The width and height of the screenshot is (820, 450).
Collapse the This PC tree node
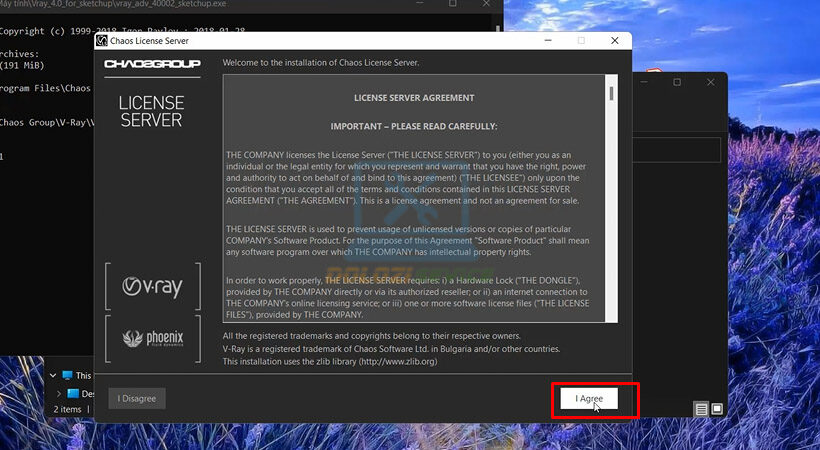pyautogui.click(x=52, y=376)
